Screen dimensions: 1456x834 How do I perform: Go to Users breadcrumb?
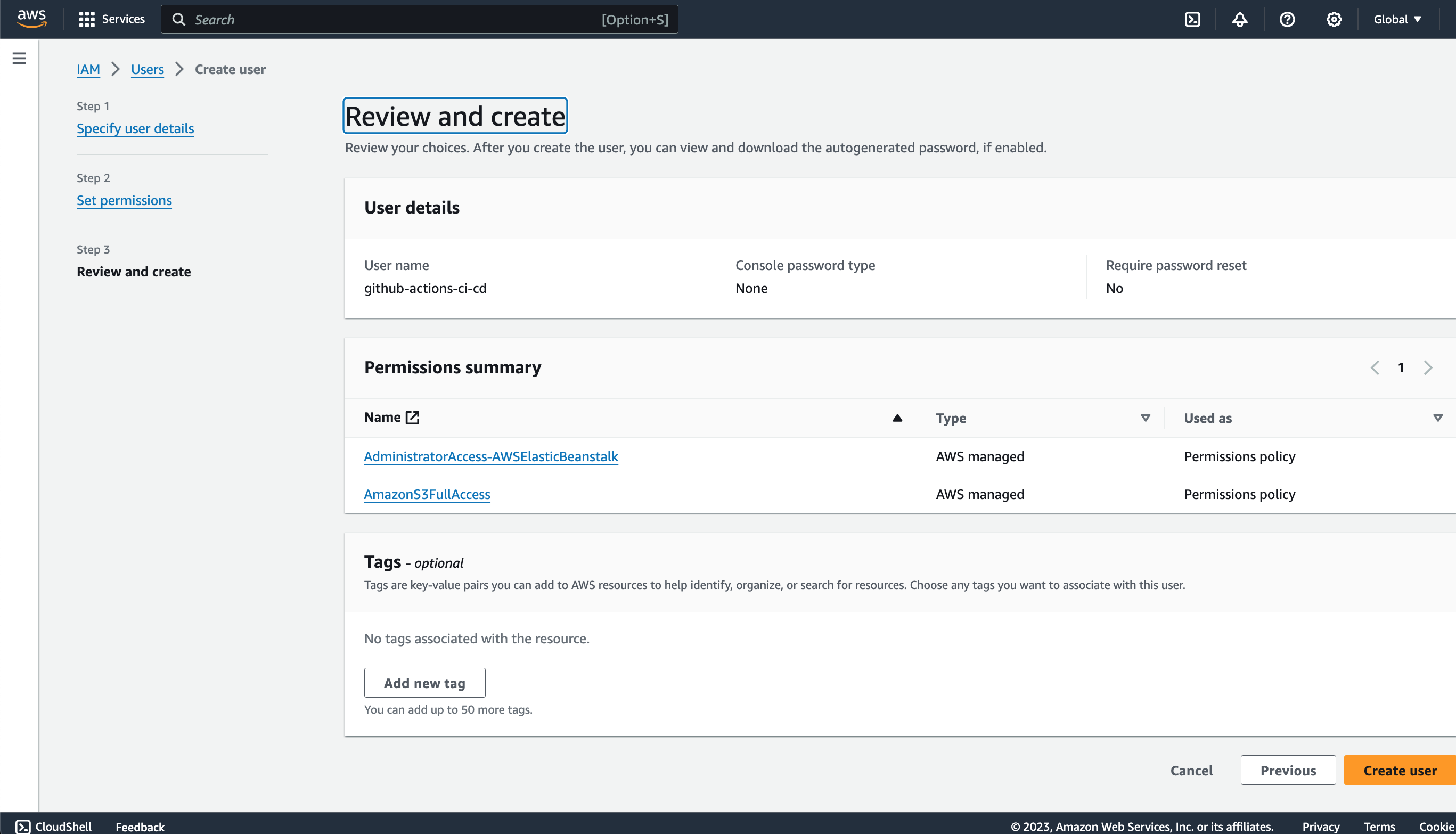(x=147, y=69)
